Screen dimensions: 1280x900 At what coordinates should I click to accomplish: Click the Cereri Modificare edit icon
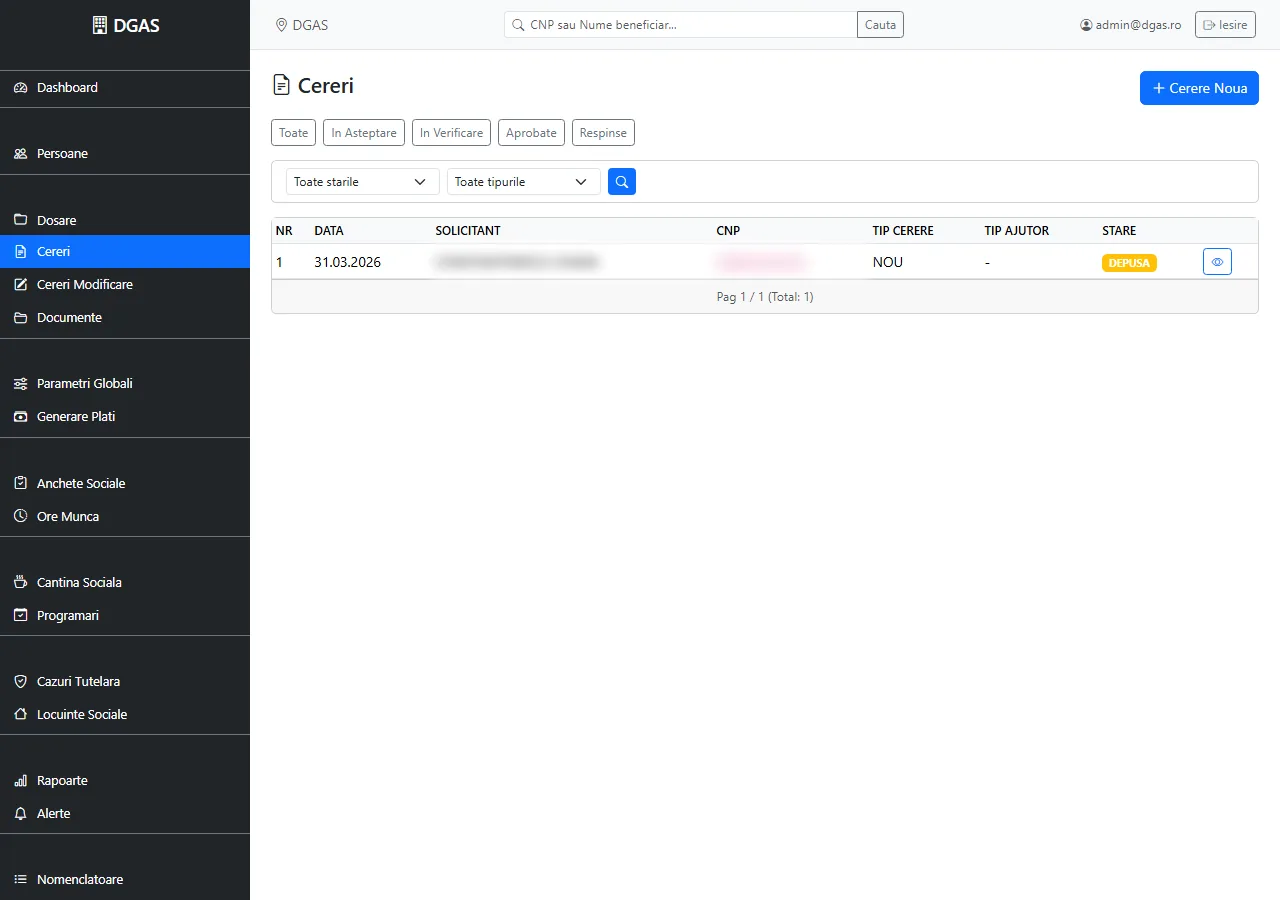(x=20, y=285)
